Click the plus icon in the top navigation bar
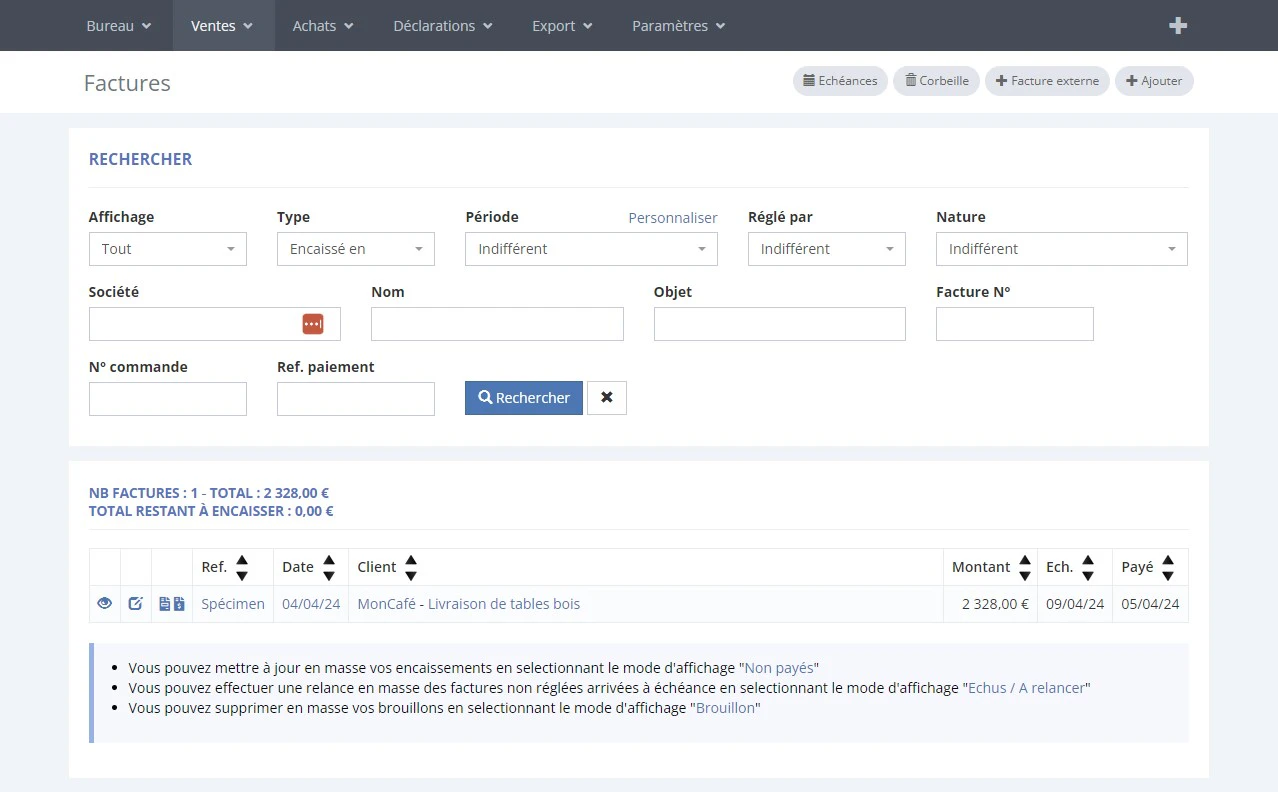The width and height of the screenshot is (1278, 792). [1178, 26]
